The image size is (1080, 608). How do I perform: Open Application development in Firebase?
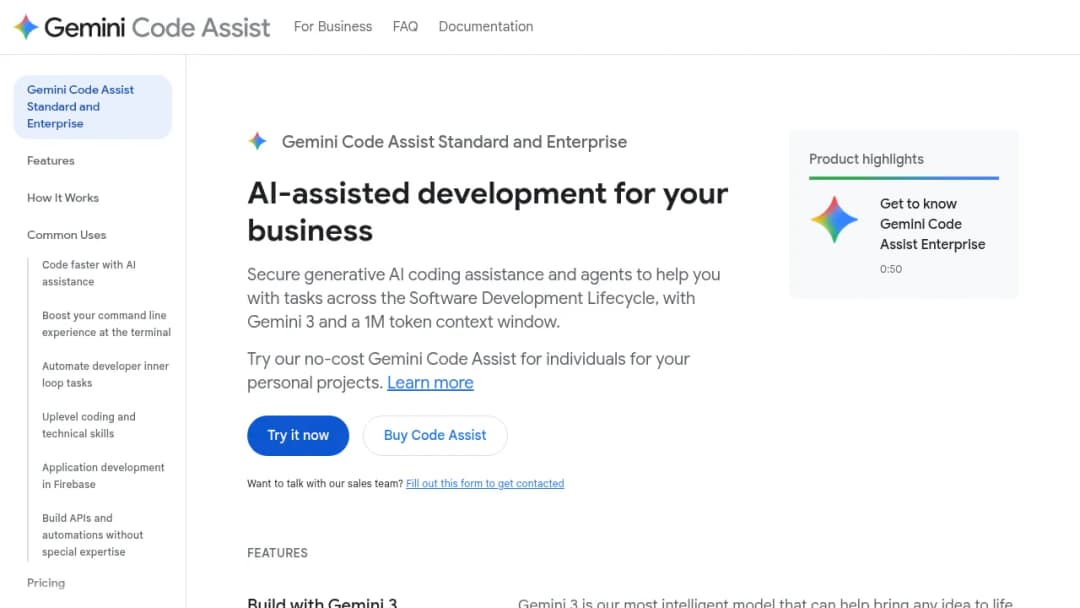tap(103, 476)
